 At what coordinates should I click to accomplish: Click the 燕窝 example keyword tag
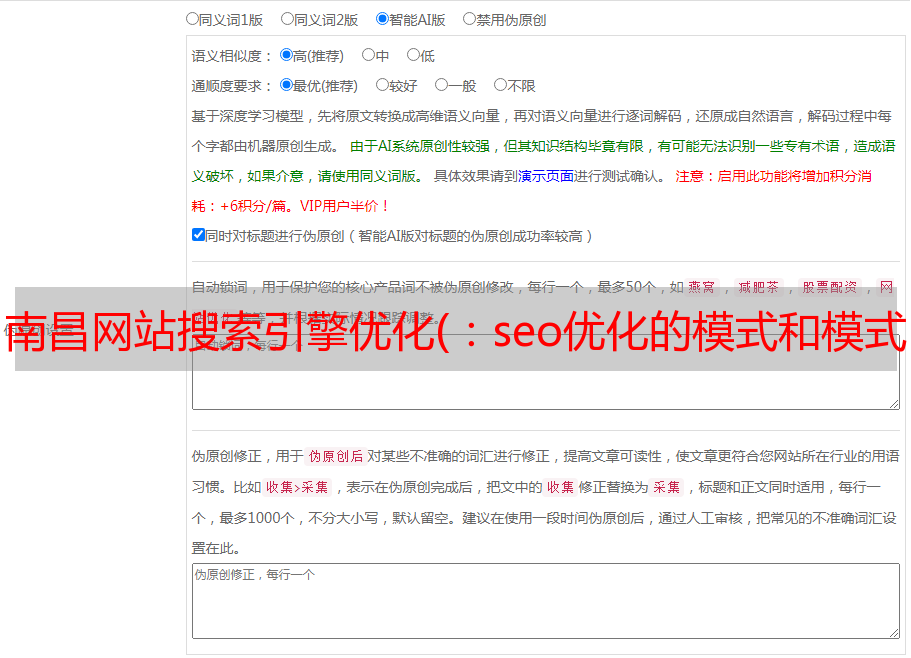click(x=701, y=287)
